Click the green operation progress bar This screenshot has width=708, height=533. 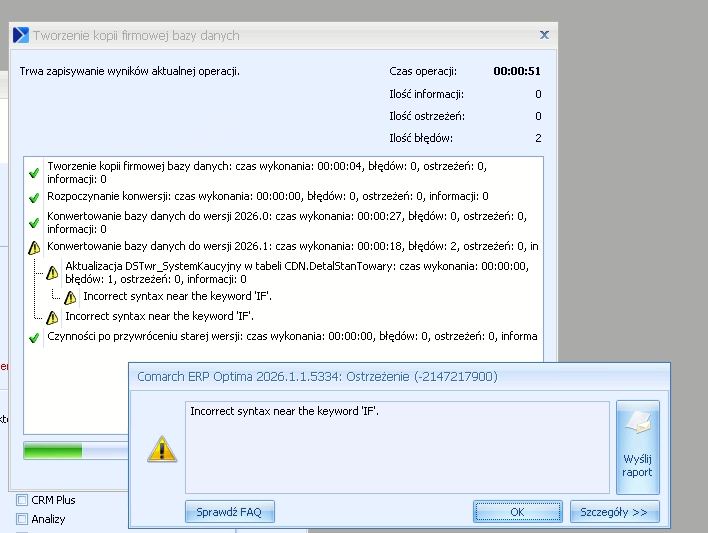(53, 451)
